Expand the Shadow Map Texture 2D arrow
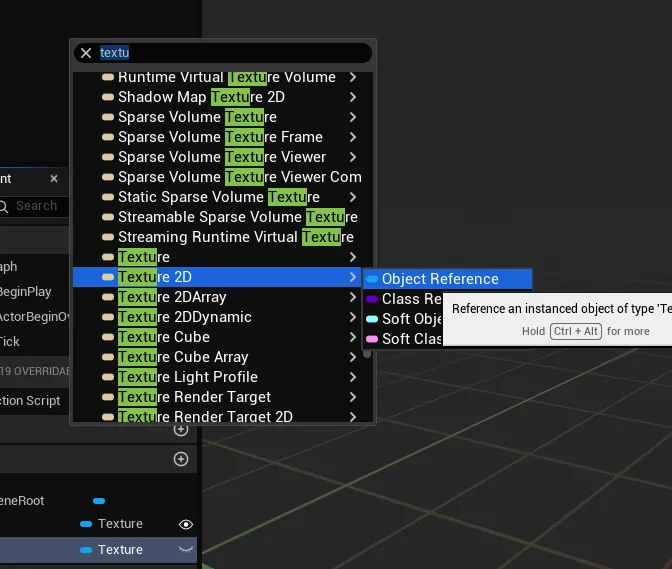 click(353, 97)
